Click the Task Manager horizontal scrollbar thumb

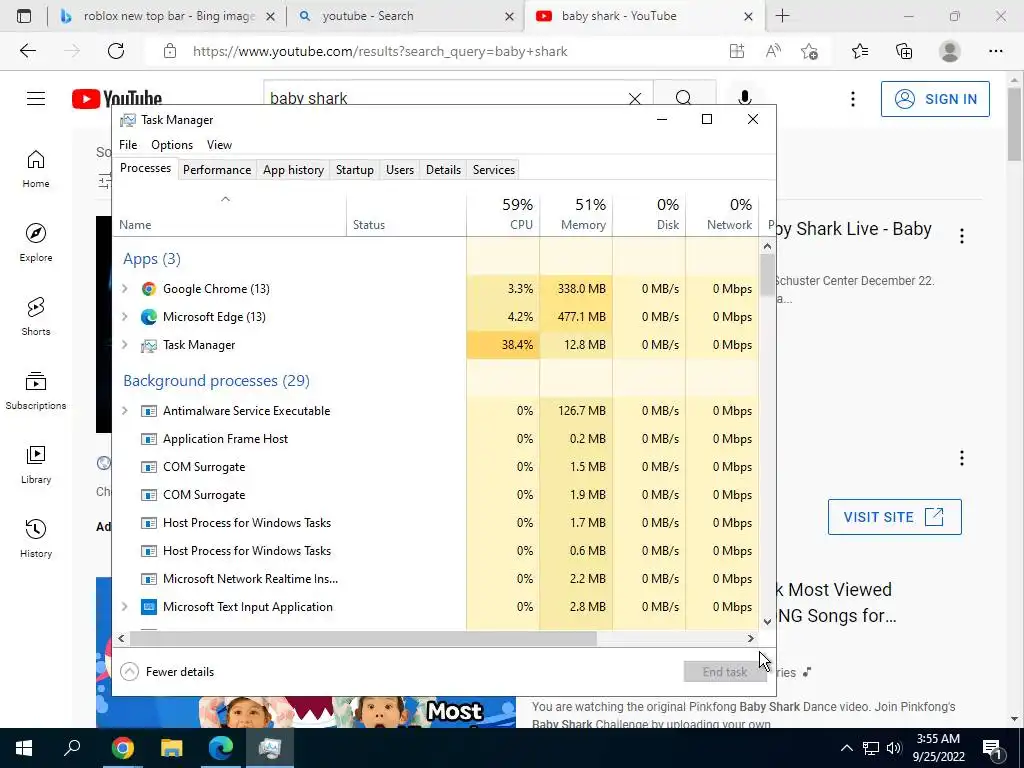point(363,638)
